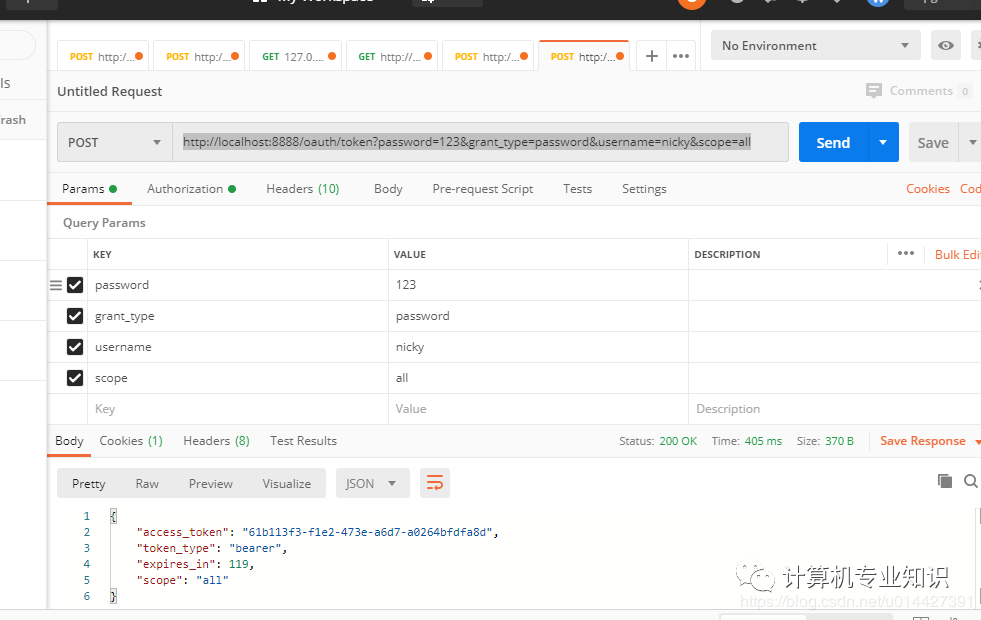981x620 pixels.
Task: Switch to the first POST request tab
Action: pyautogui.click(x=103, y=56)
